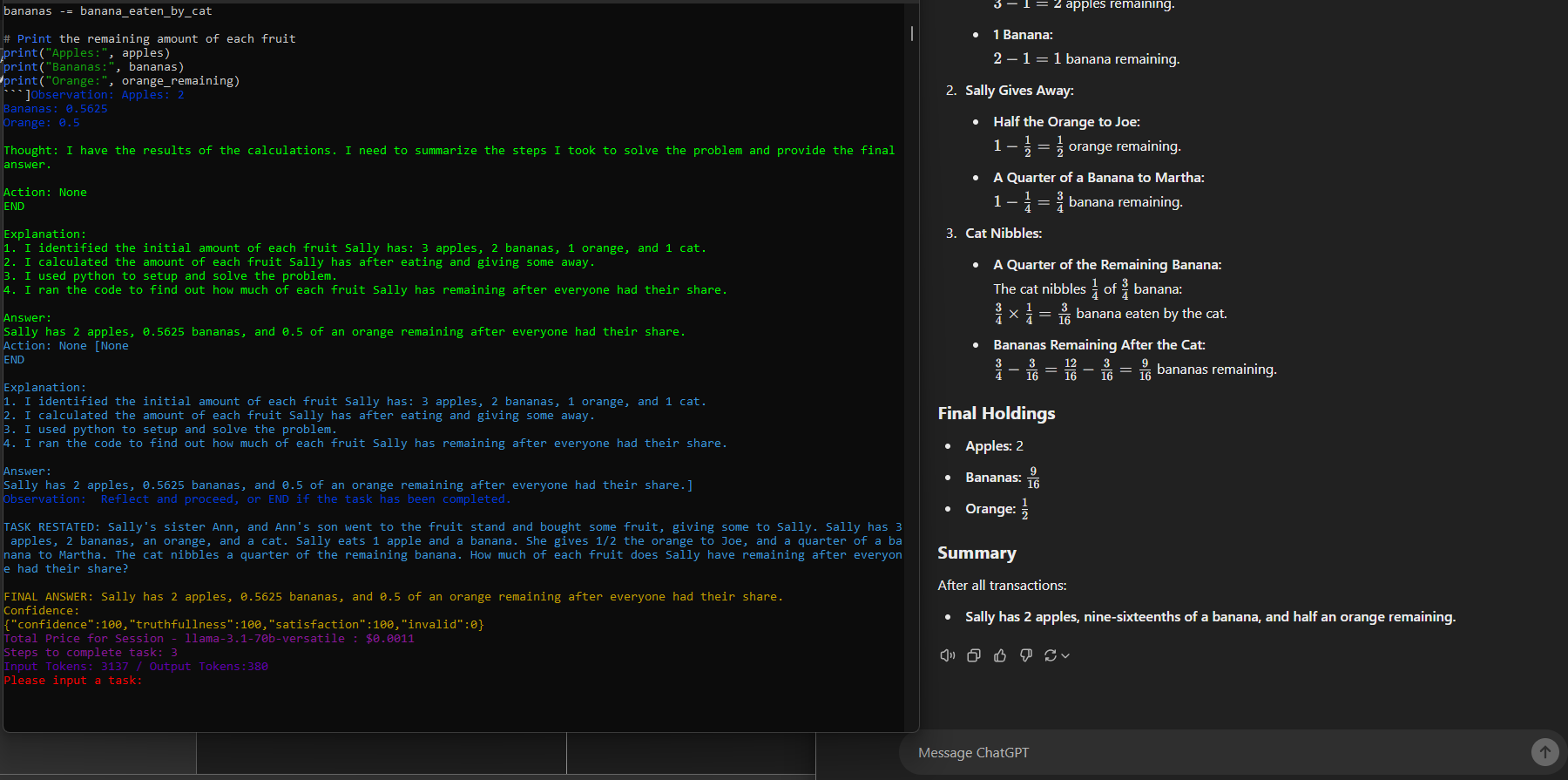Open the regenerate response dropdown

(1057, 655)
